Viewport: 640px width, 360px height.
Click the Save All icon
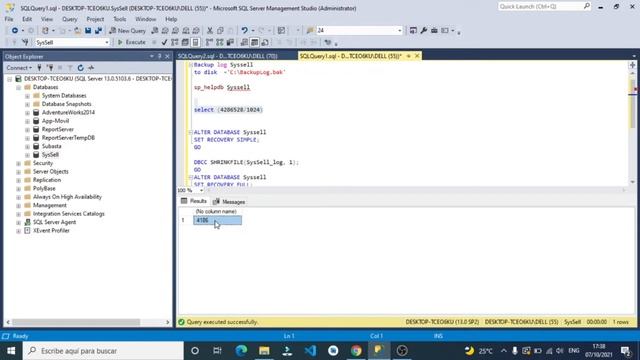pyautogui.click(x=98, y=31)
